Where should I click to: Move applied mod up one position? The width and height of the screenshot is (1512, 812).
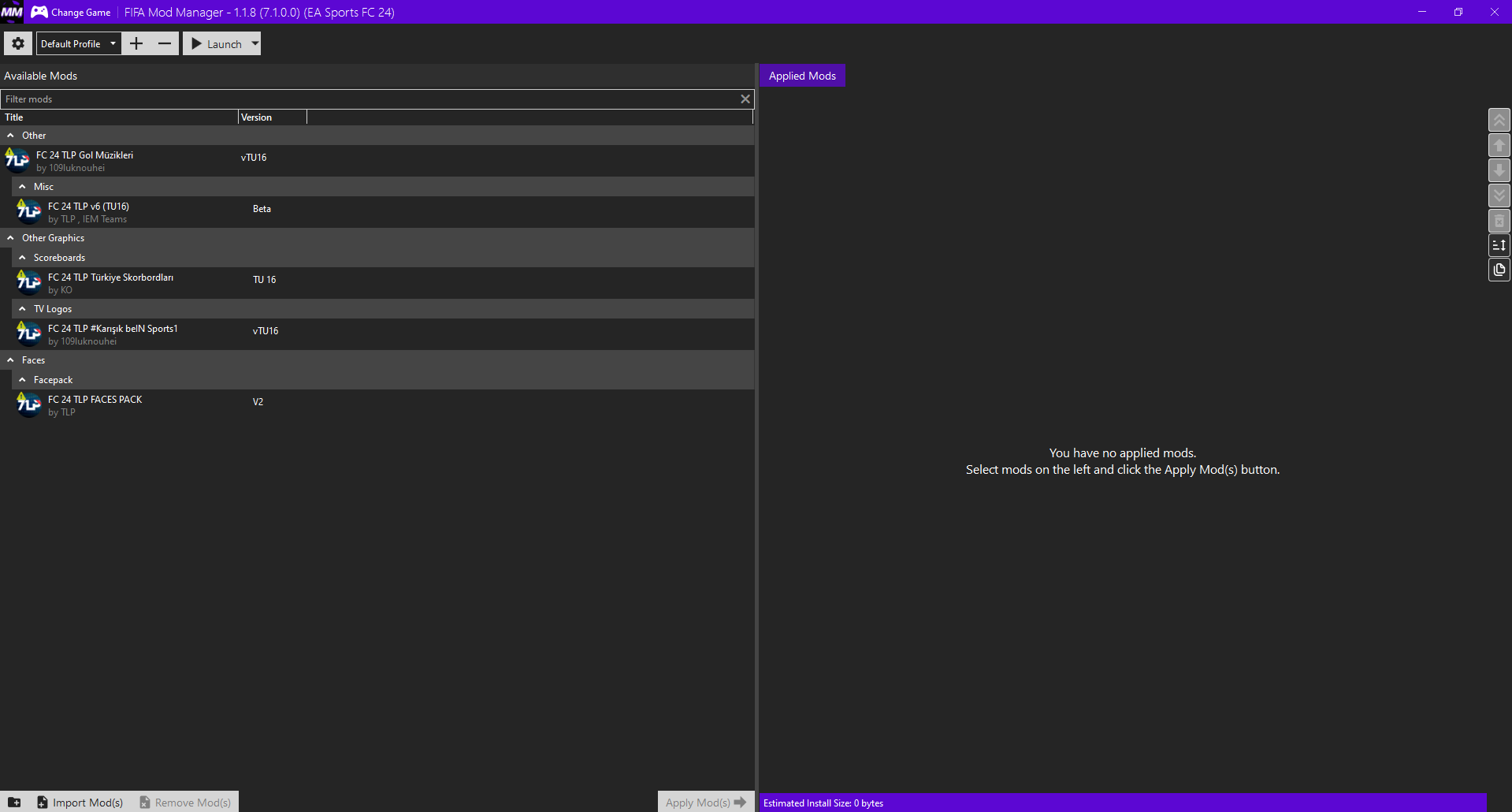tap(1499, 145)
